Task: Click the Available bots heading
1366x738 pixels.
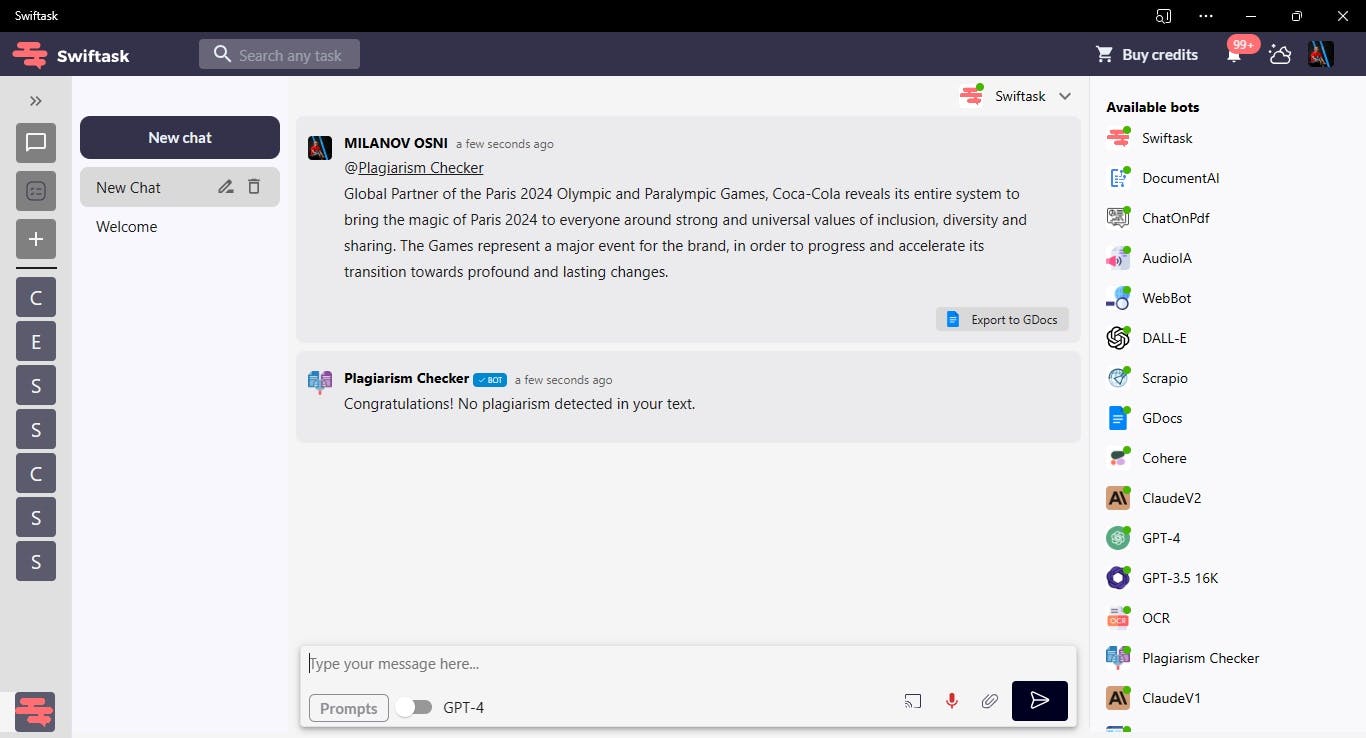Action: [x=1152, y=107]
